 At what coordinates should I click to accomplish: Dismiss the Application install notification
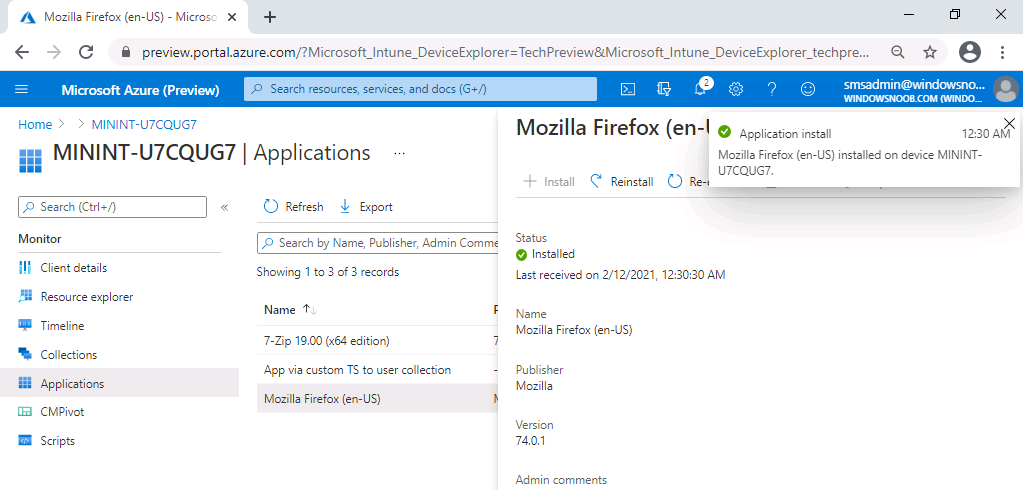(x=1009, y=123)
